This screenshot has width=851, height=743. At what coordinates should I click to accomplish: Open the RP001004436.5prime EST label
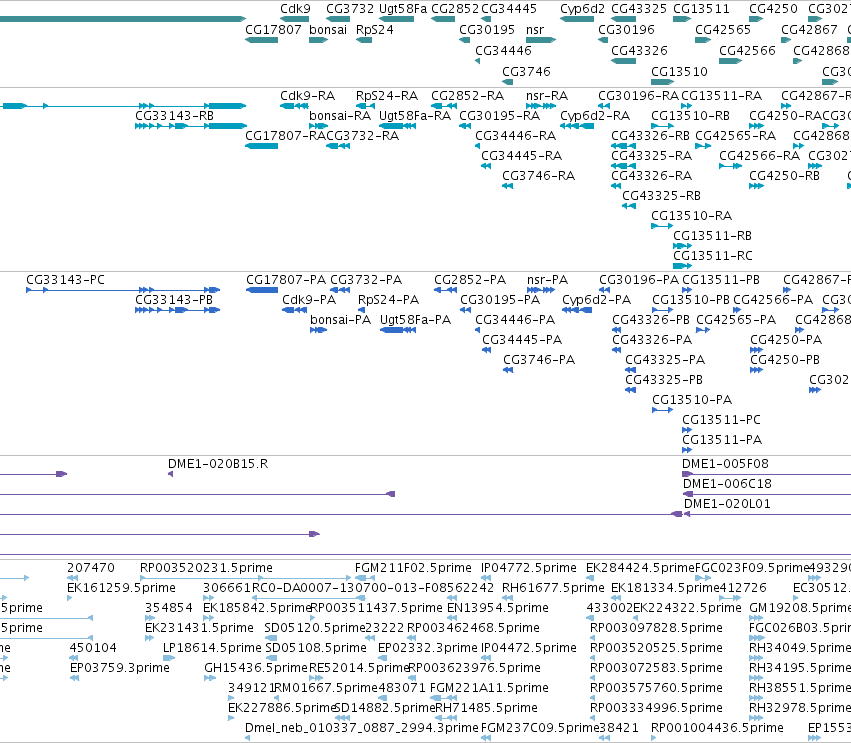coord(717,728)
